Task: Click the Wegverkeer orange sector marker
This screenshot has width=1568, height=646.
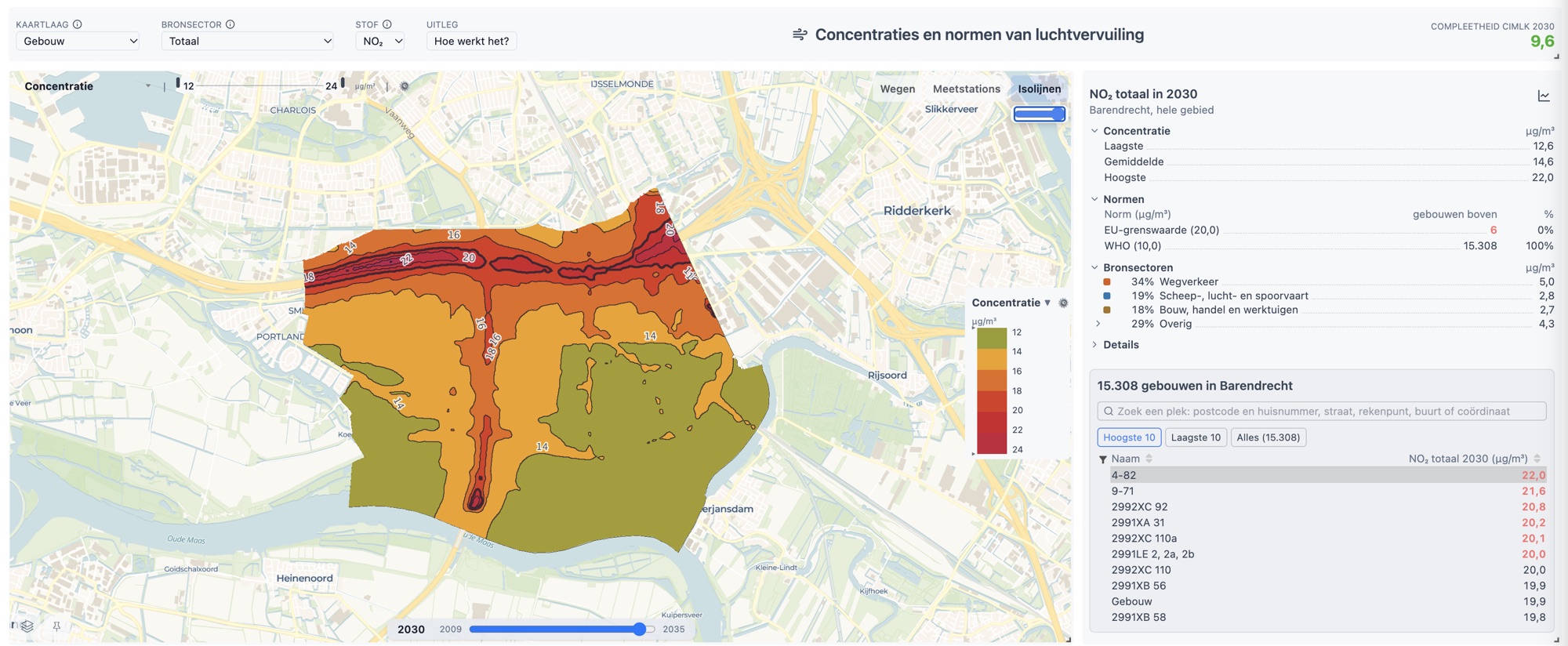Action: pos(1107,281)
